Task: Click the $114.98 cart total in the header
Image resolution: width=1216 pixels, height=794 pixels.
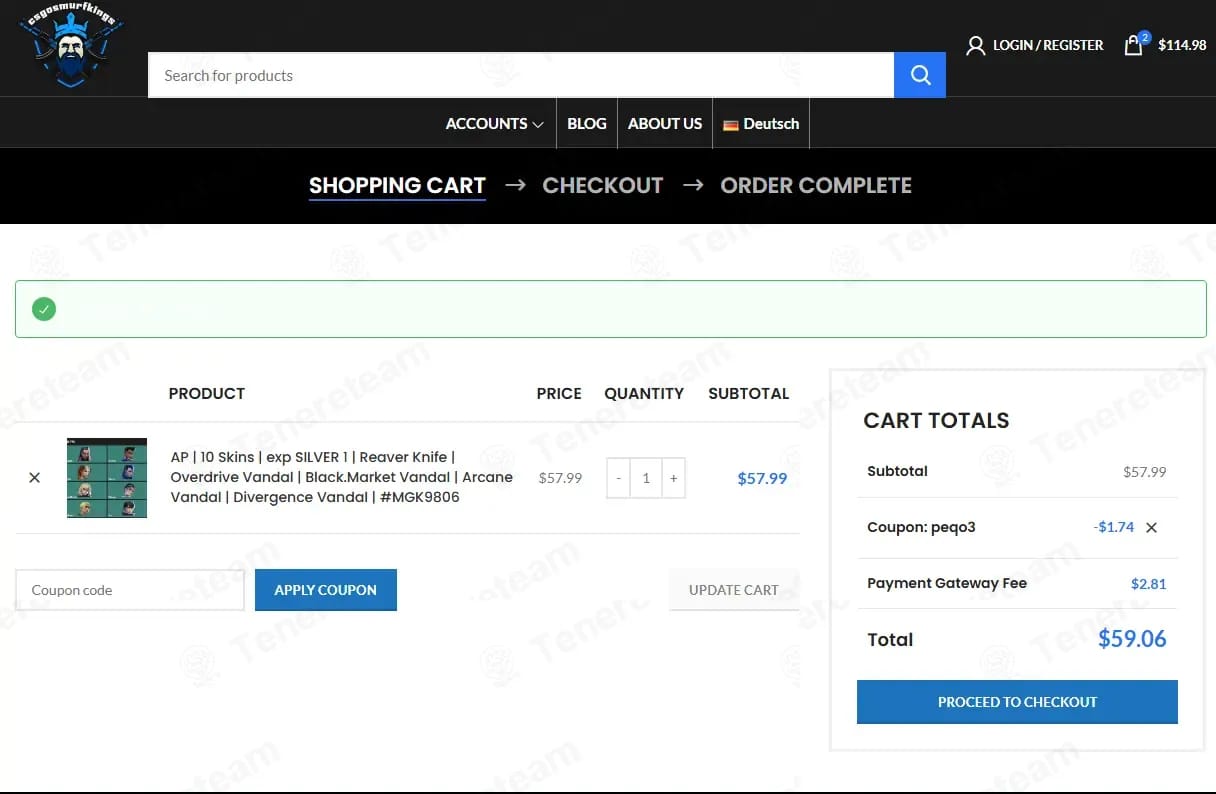Action: [1182, 45]
